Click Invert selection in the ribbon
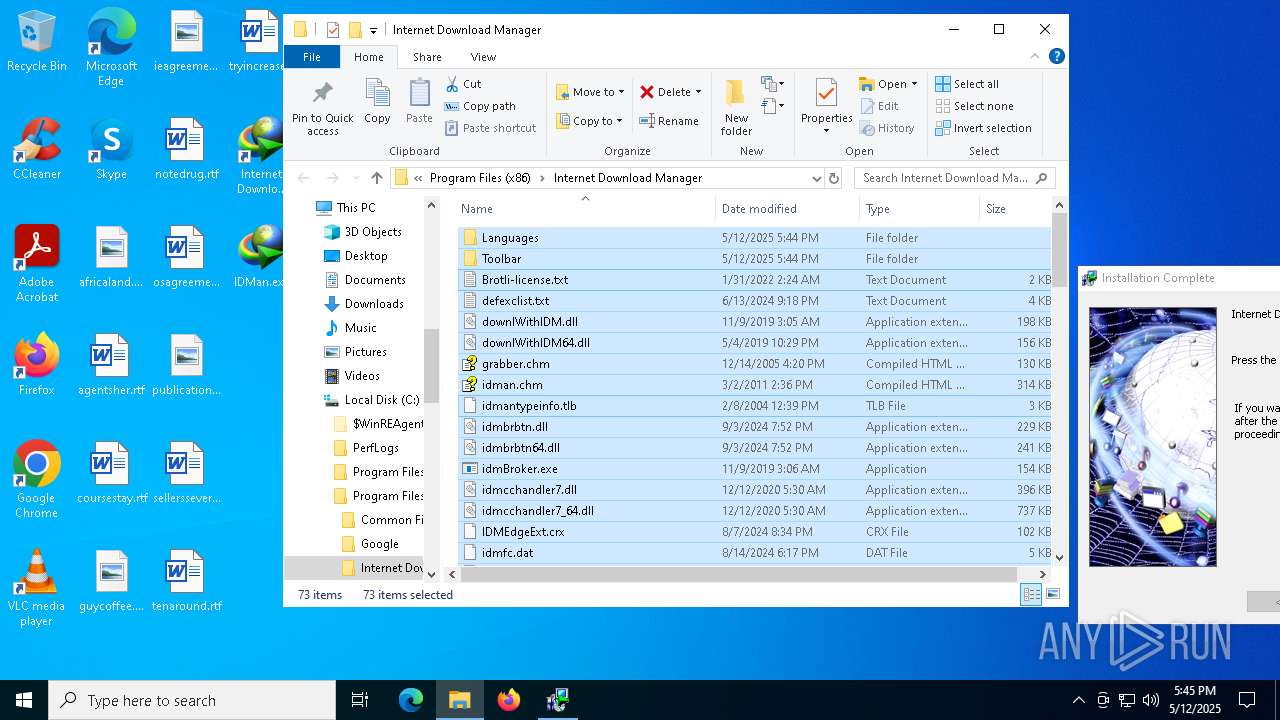Viewport: 1280px width, 720px height. click(983, 128)
